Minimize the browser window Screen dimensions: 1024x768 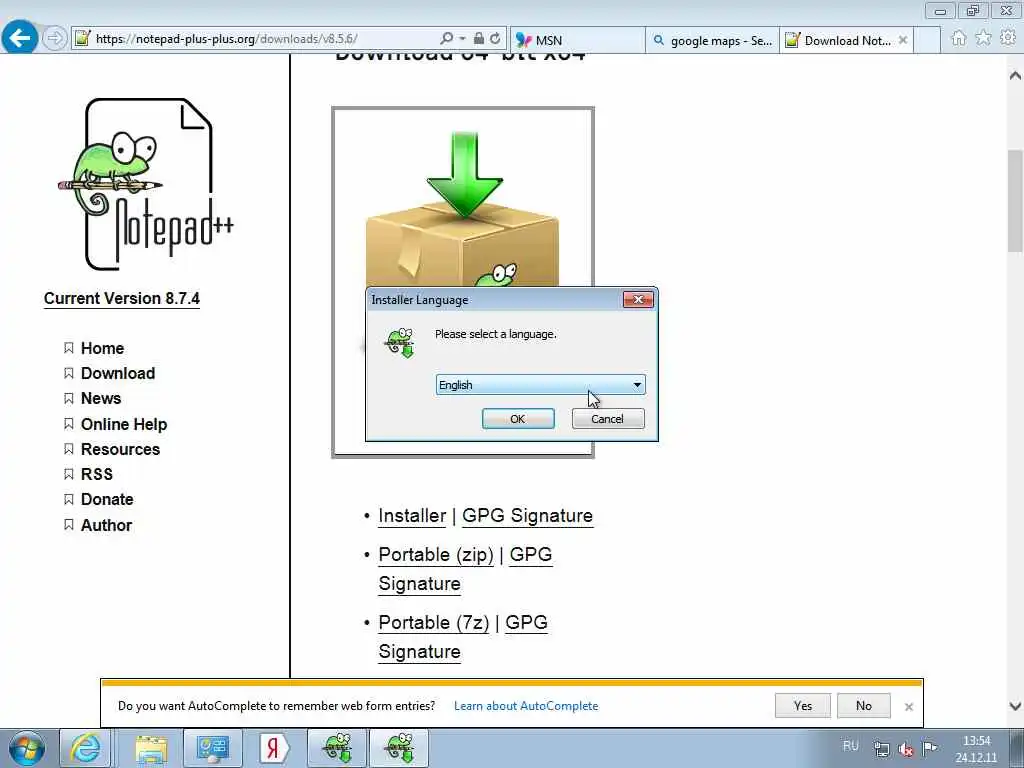[x=940, y=11]
